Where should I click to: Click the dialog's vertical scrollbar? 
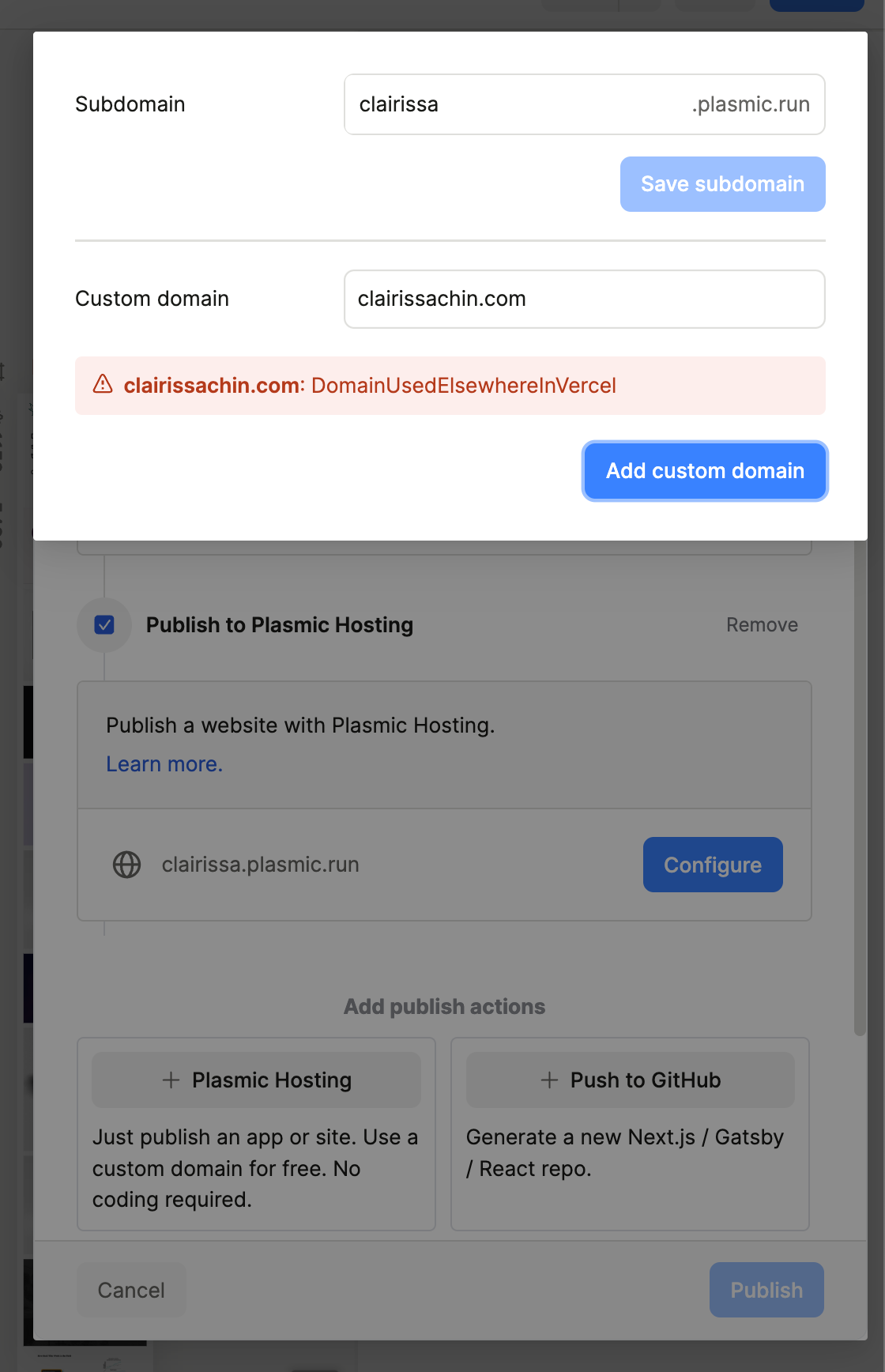click(x=860, y=790)
